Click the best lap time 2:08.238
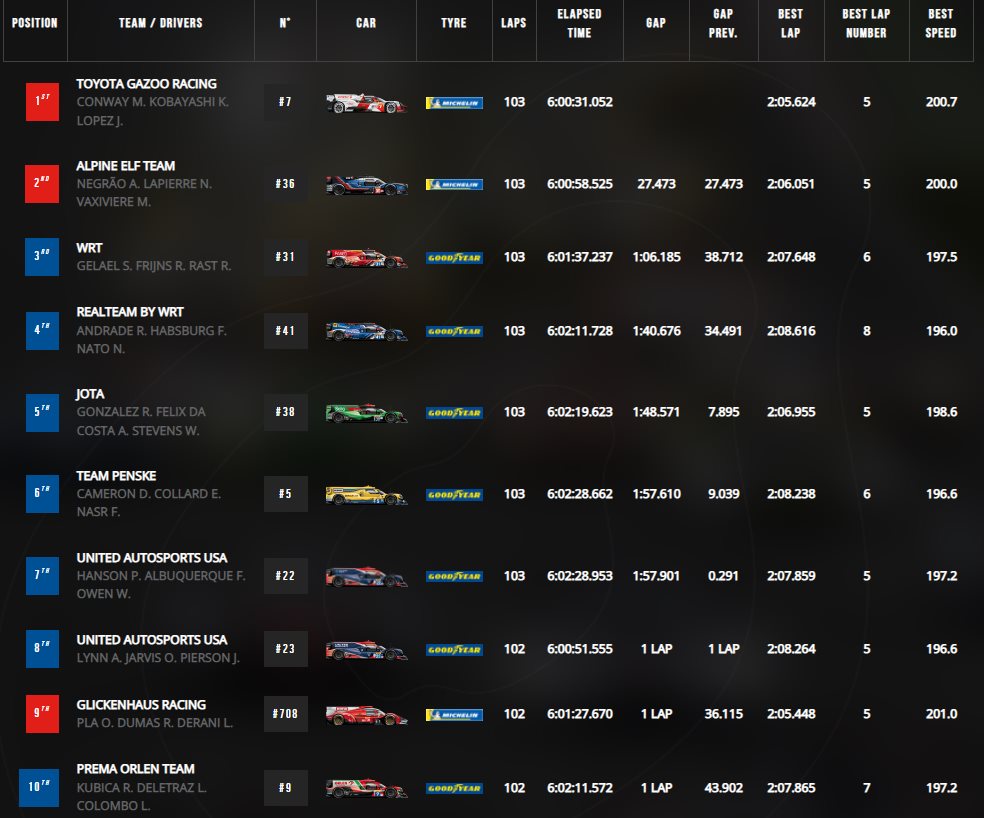 click(x=791, y=495)
